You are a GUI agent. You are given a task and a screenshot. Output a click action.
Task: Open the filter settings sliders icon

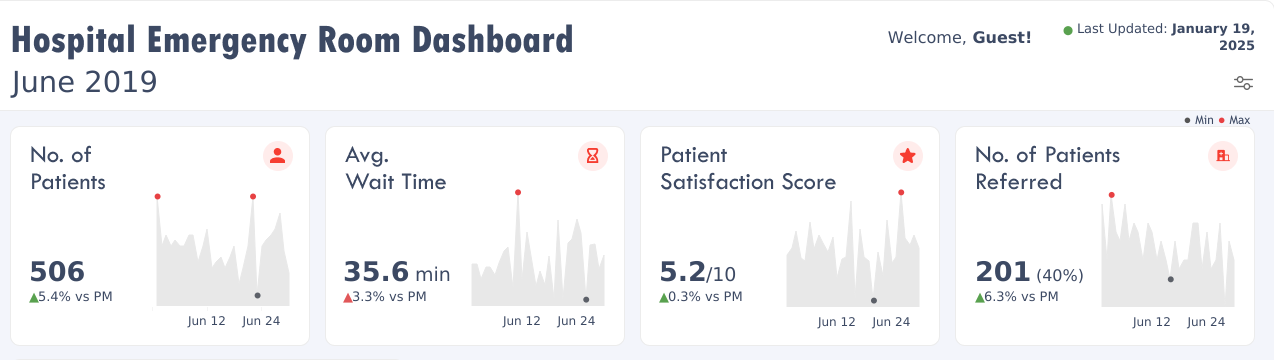(x=1243, y=83)
